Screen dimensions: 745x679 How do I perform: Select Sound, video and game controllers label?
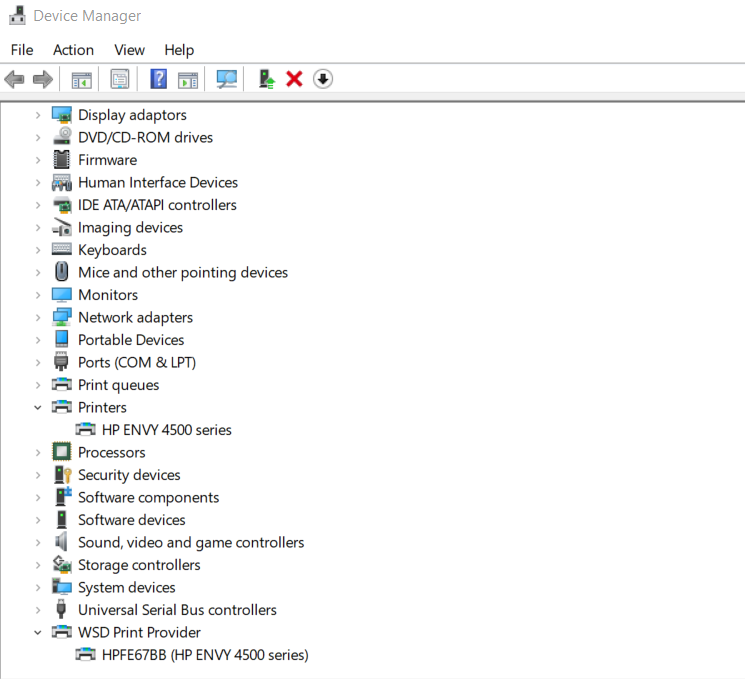191,542
